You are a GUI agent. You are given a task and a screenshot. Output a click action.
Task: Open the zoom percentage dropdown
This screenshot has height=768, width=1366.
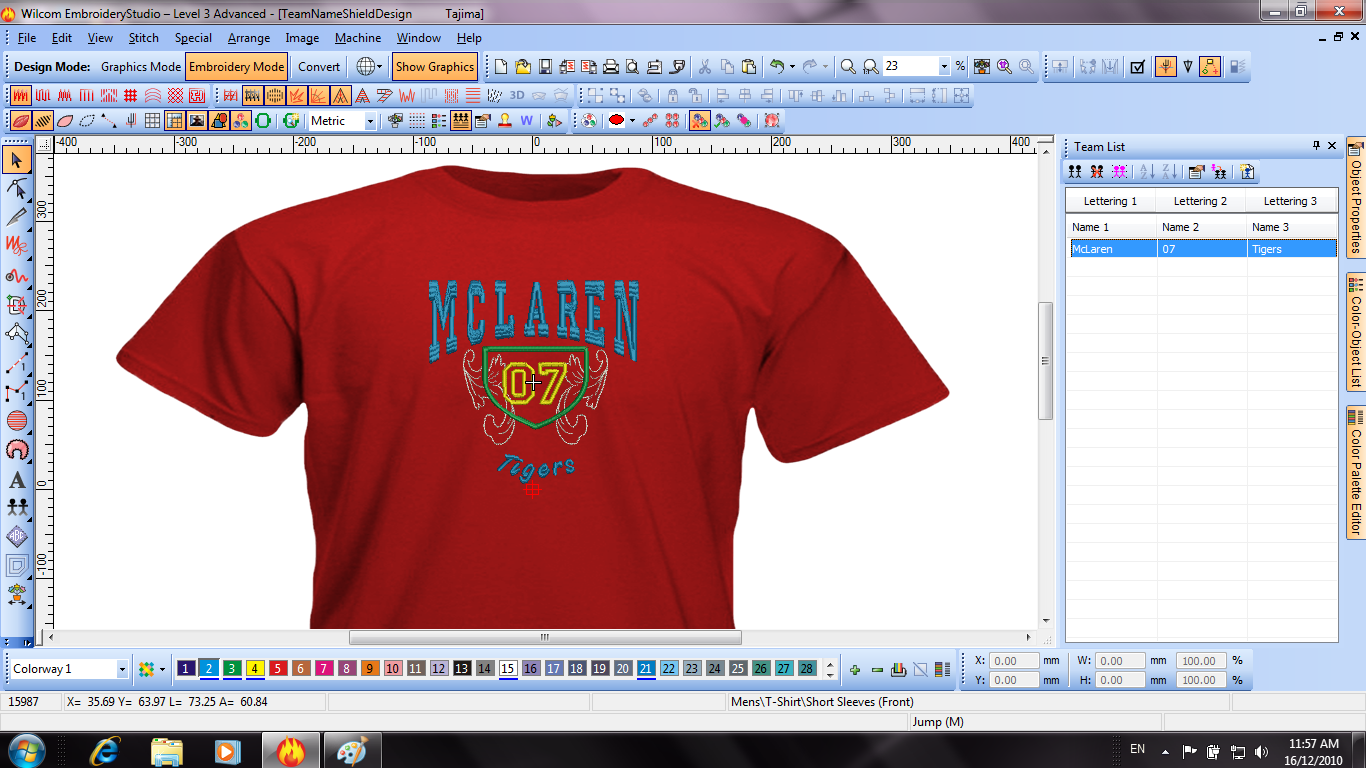[943, 67]
